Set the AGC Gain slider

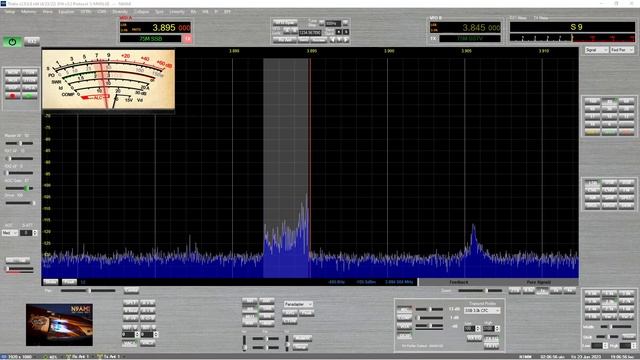coord(19,188)
